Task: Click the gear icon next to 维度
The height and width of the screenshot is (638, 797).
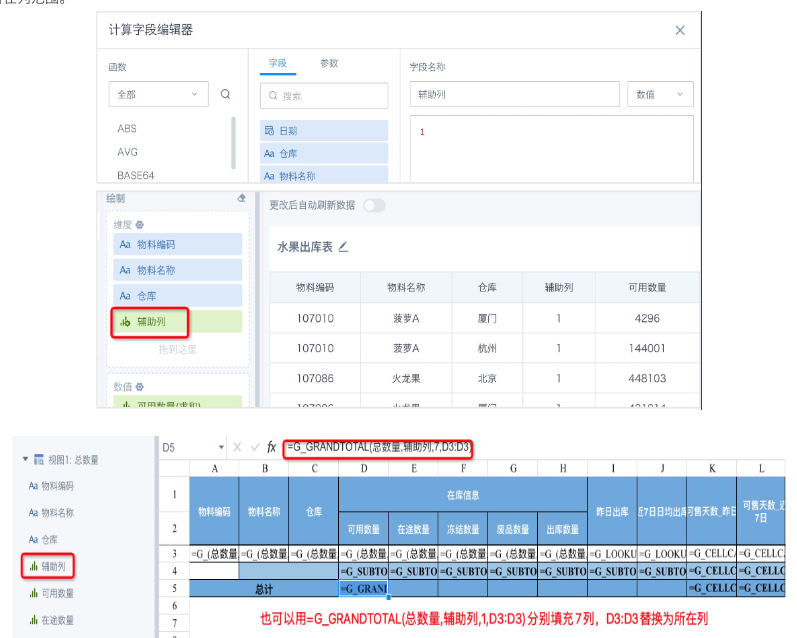Action: [139, 225]
